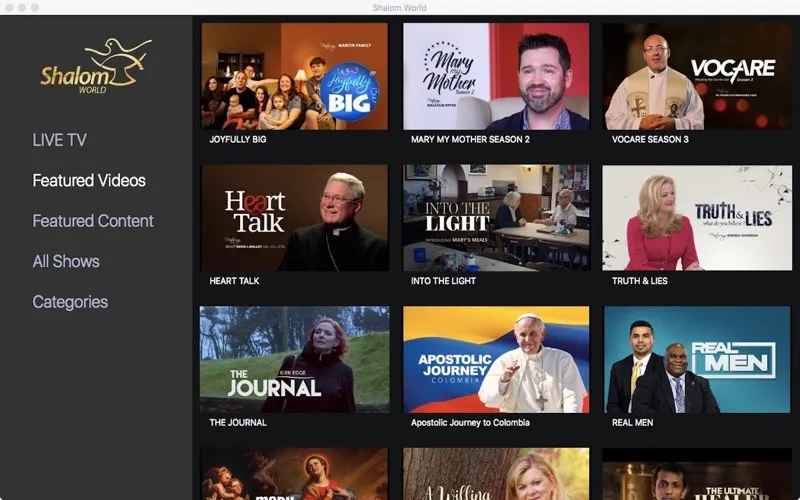
Task: Click the minimize window button
Action: 22,8
